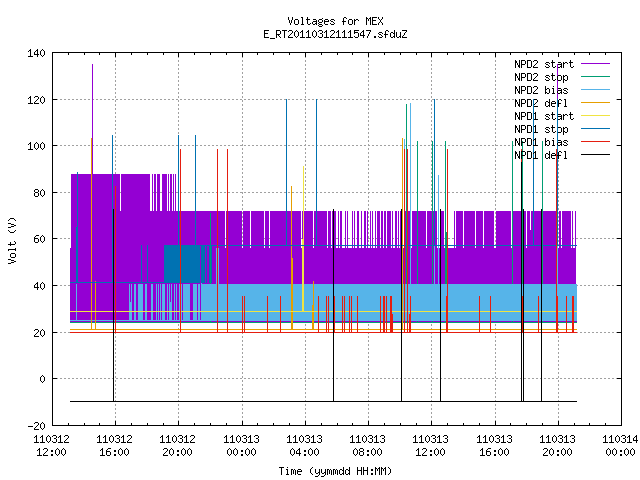Click the NPD1 stop legend label

(541, 129)
